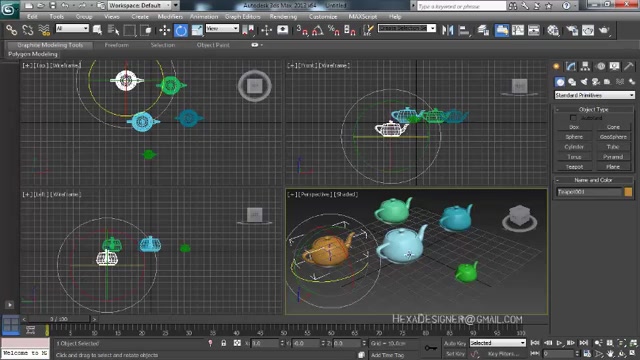
Task: Open the Standard Primitives category dropdown
Action: [594, 95]
